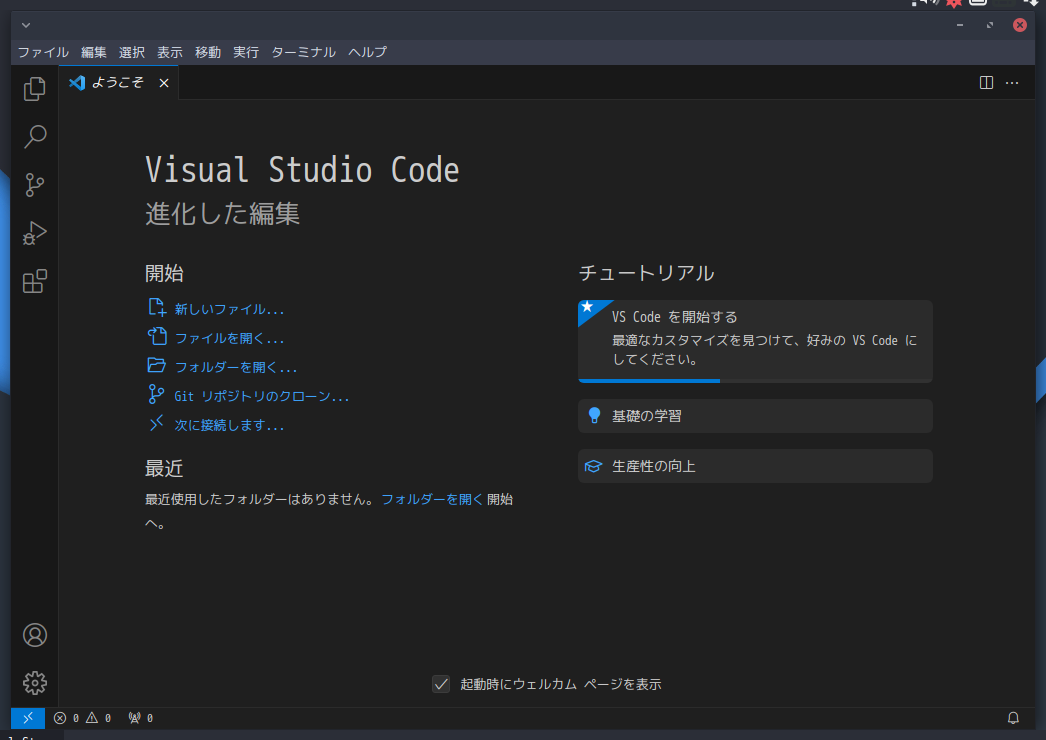This screenshot has height=740, width=1046.
Task: Open the Accounts menu icon
Action: coord(35,635)
